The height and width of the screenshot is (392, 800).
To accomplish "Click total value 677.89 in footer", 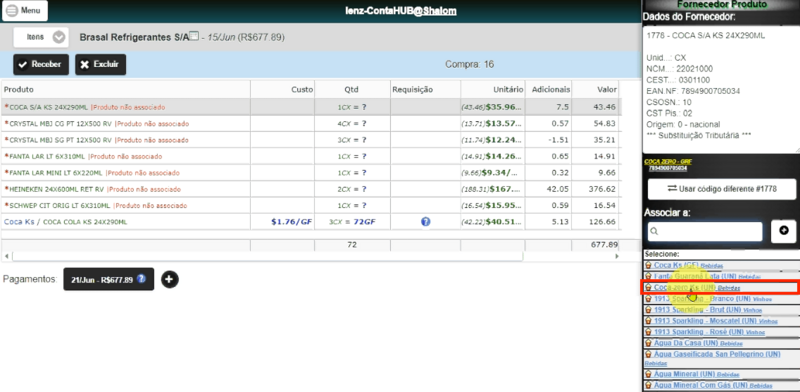I will tap(604, 245).
